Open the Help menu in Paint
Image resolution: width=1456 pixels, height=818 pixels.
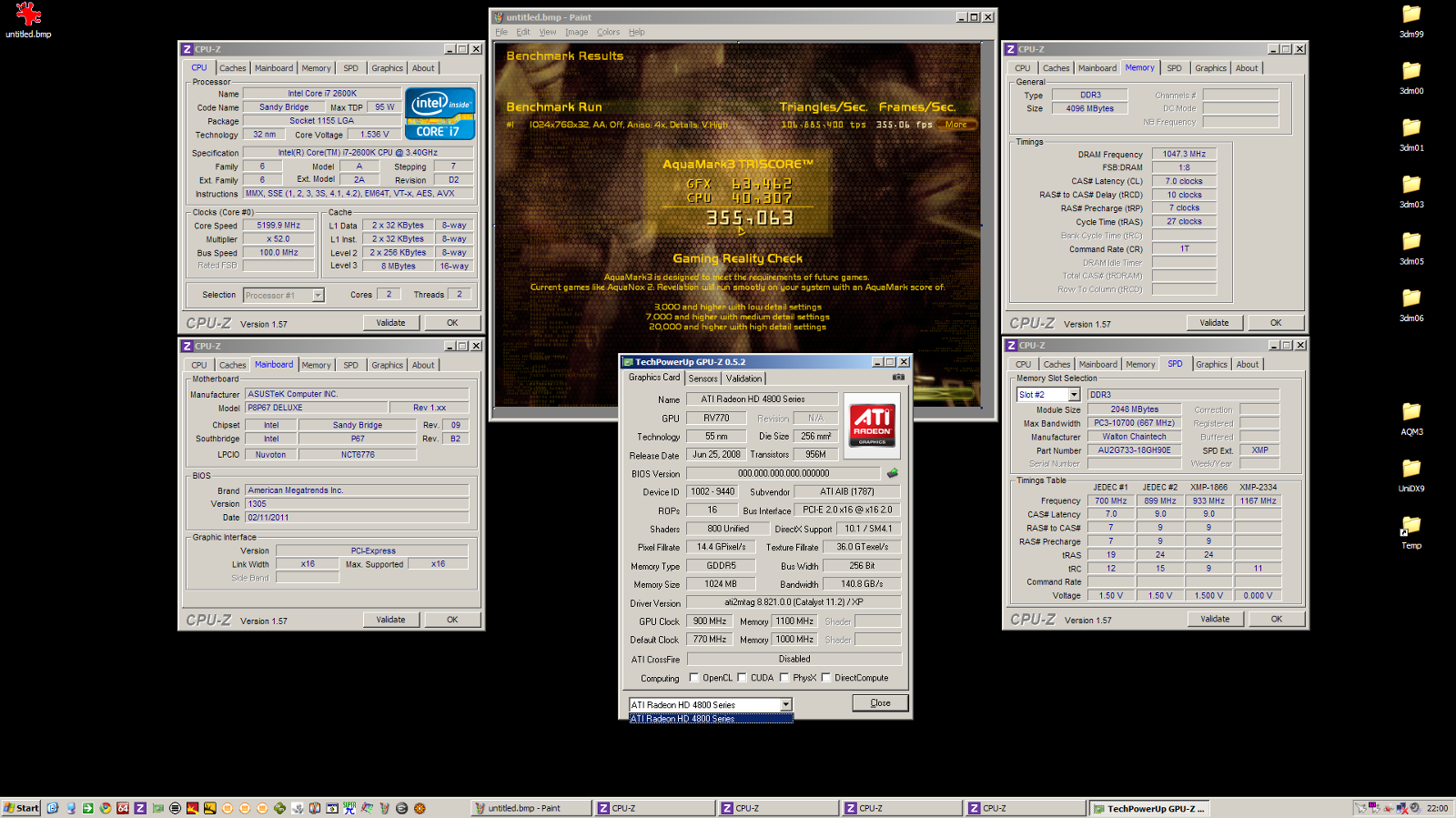click(637, 32)
